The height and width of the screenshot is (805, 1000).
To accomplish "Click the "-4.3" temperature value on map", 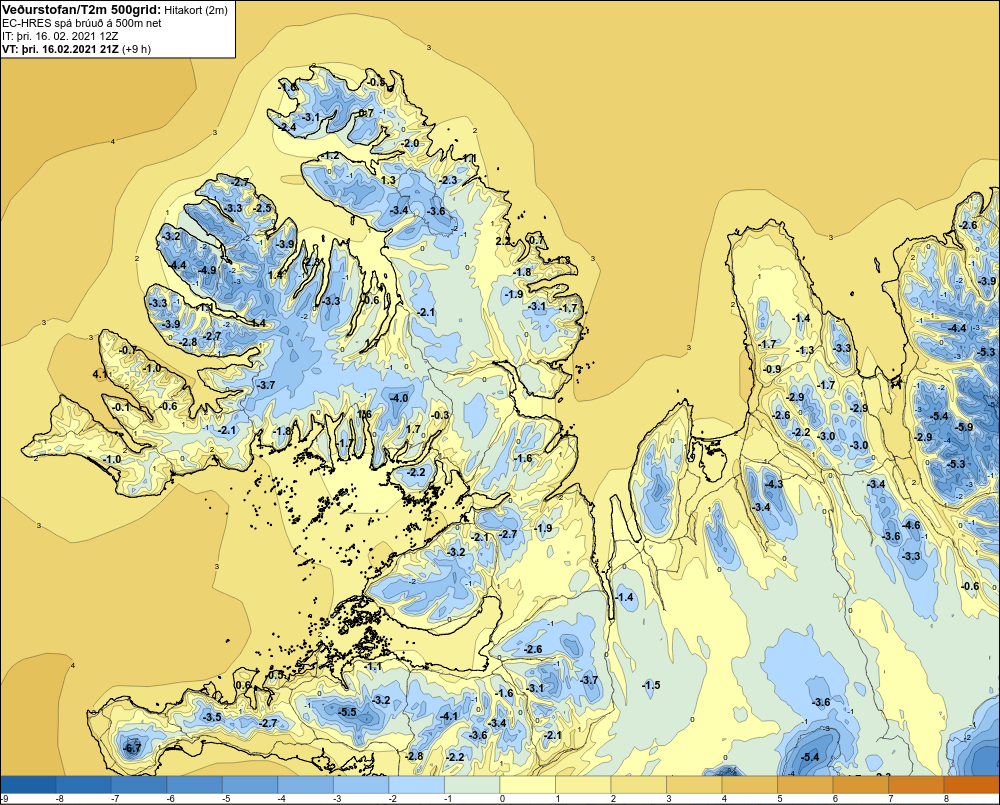I will (774, 484).
